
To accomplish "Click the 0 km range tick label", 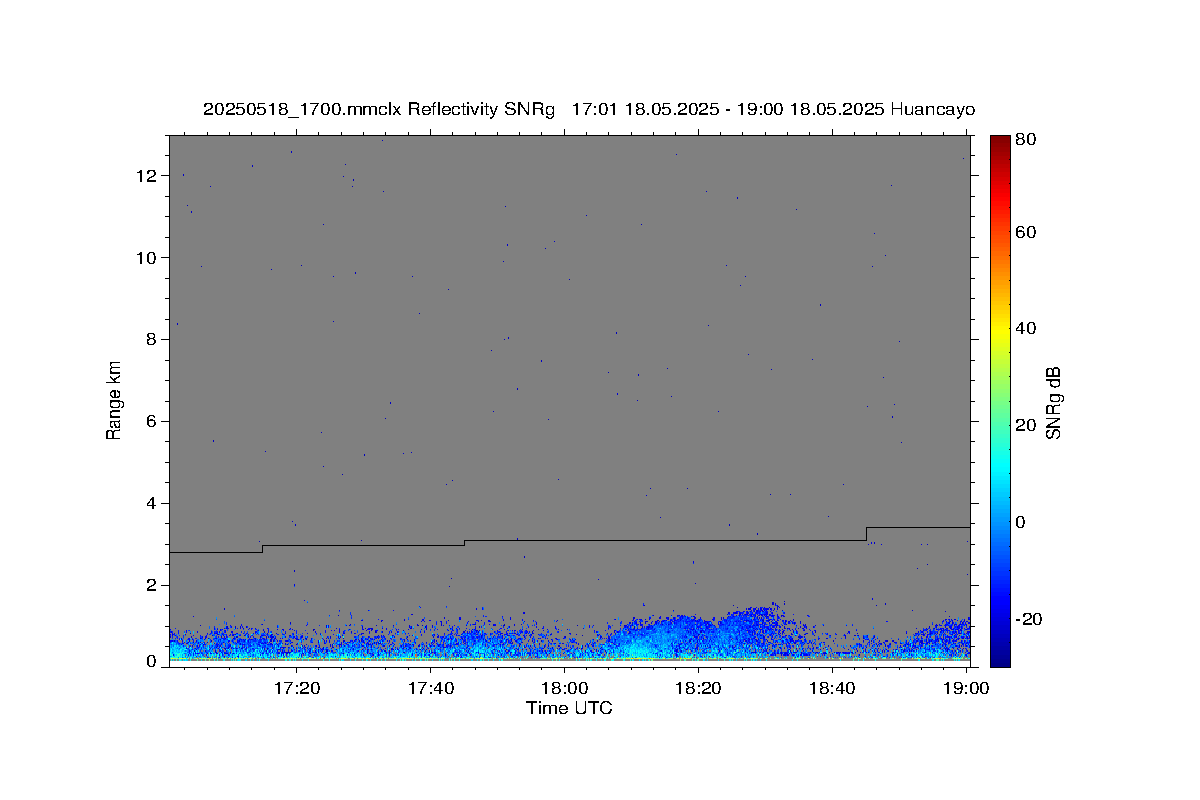I will (x=154, y=661).
